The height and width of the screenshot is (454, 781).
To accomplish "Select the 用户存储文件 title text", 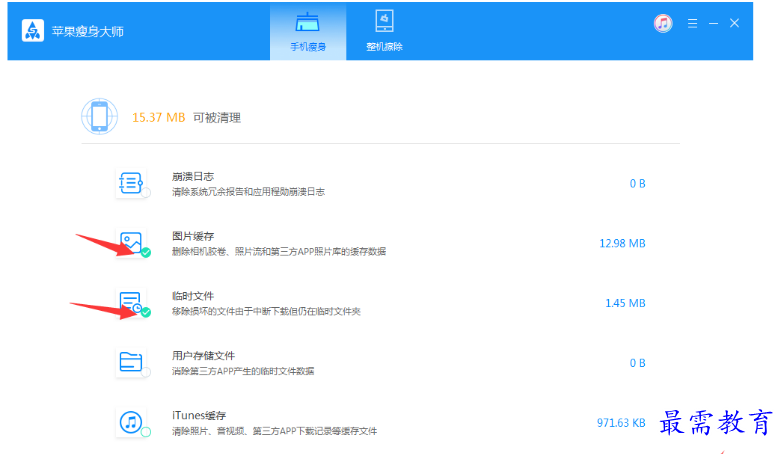I will (203, 356).
